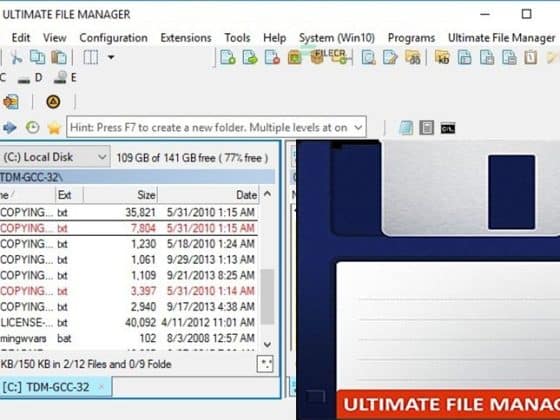Select the LICENSE file sized 40,092
This screenshot has width=560, height=420.
coord(129,322)
